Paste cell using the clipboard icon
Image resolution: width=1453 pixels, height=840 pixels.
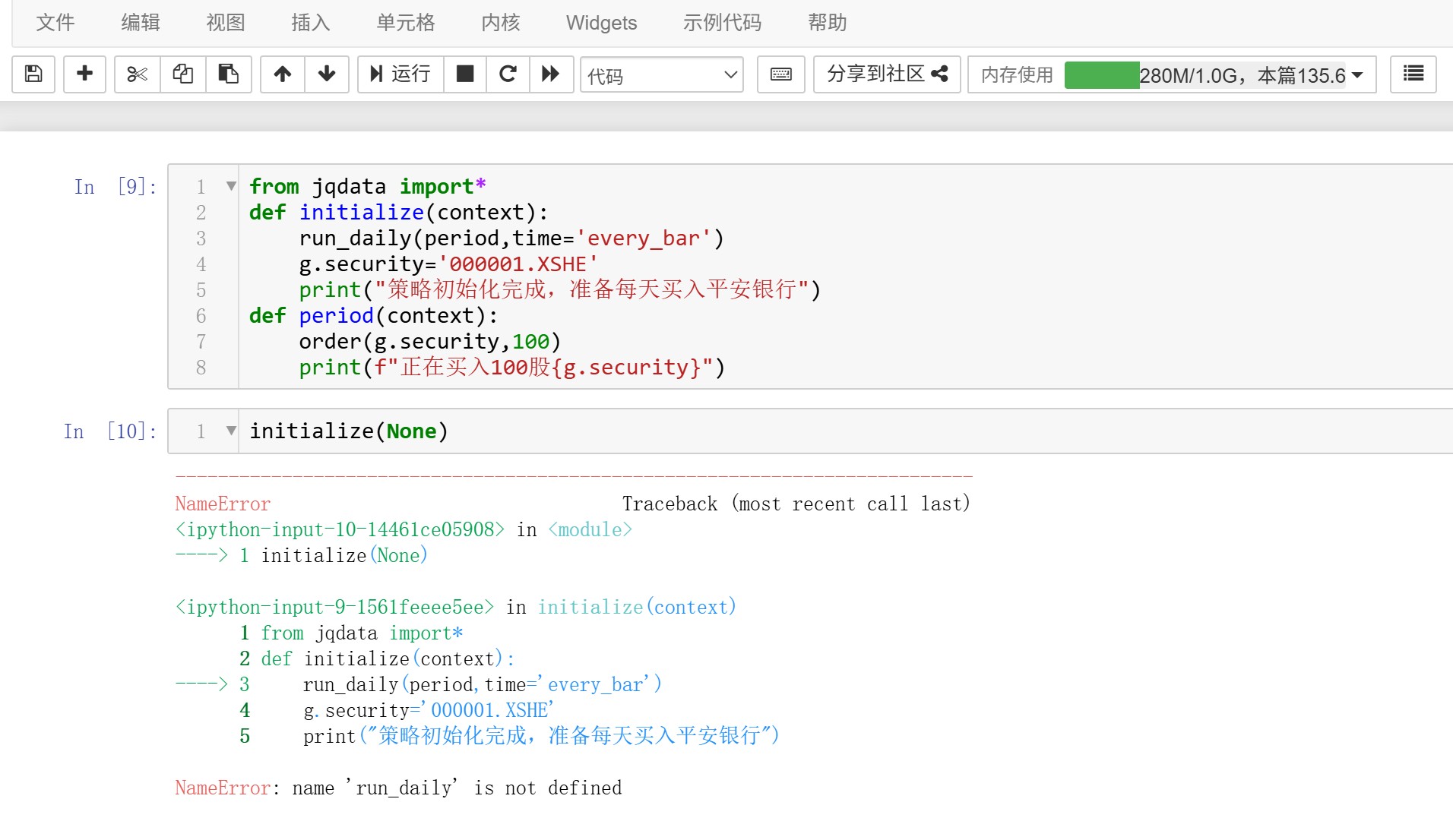(228, 74)
